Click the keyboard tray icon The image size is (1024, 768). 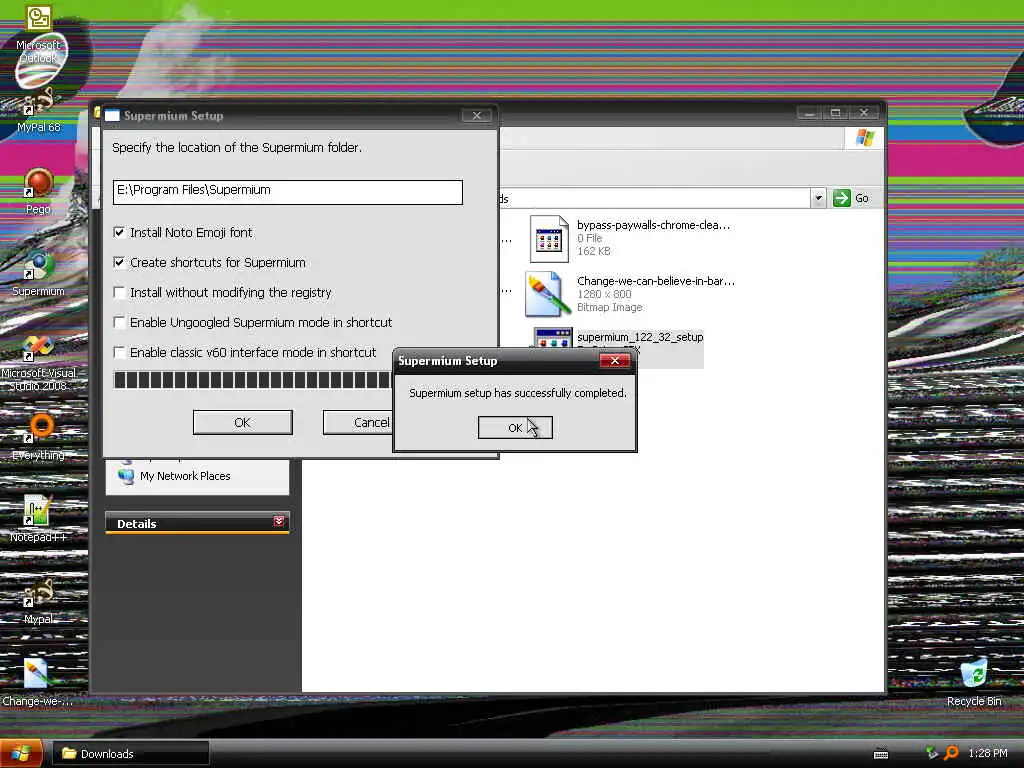coord(880,754)
